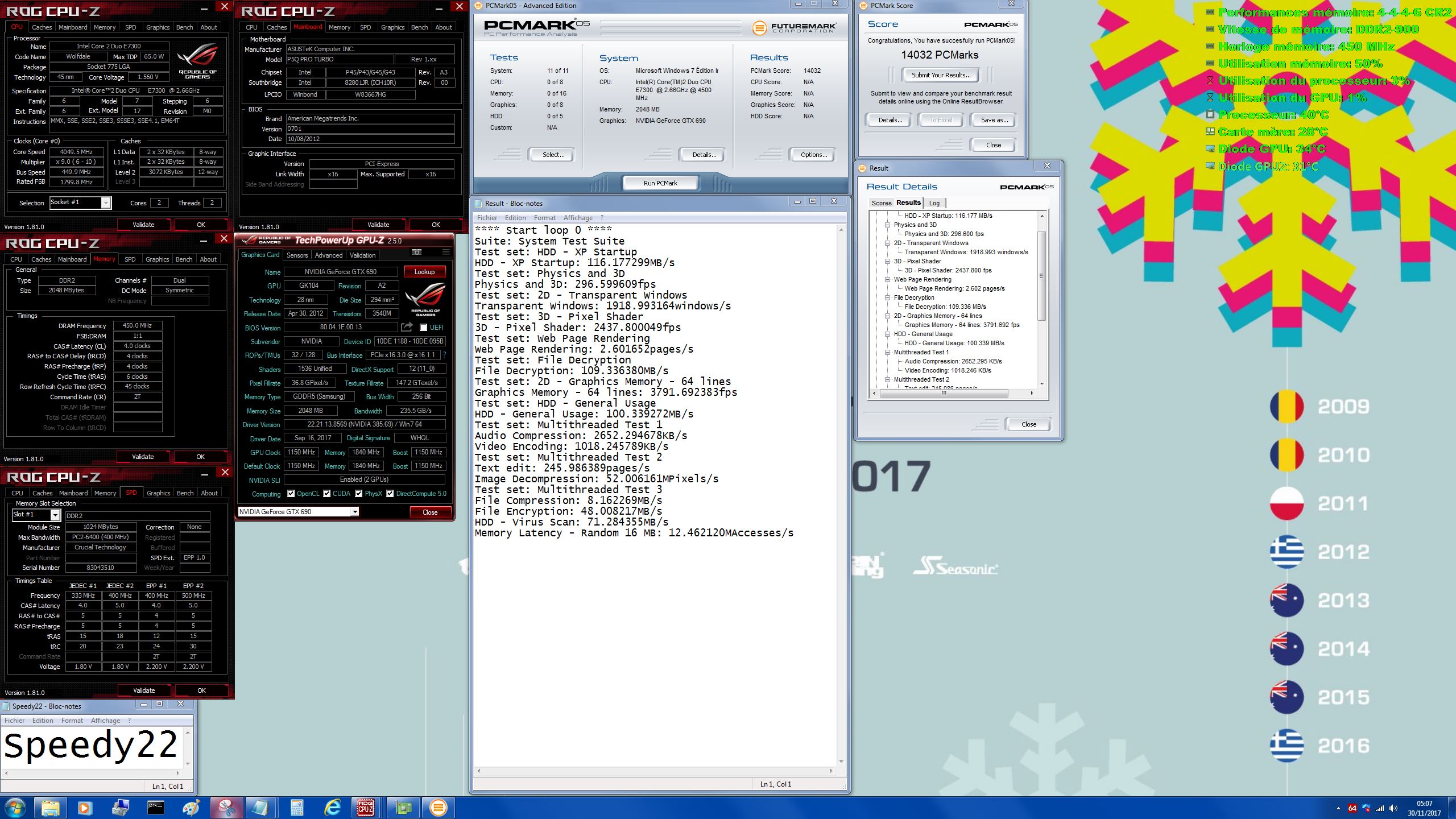Show hidden tray icons arrow

pyautogui.click(x=1338, y=808)
